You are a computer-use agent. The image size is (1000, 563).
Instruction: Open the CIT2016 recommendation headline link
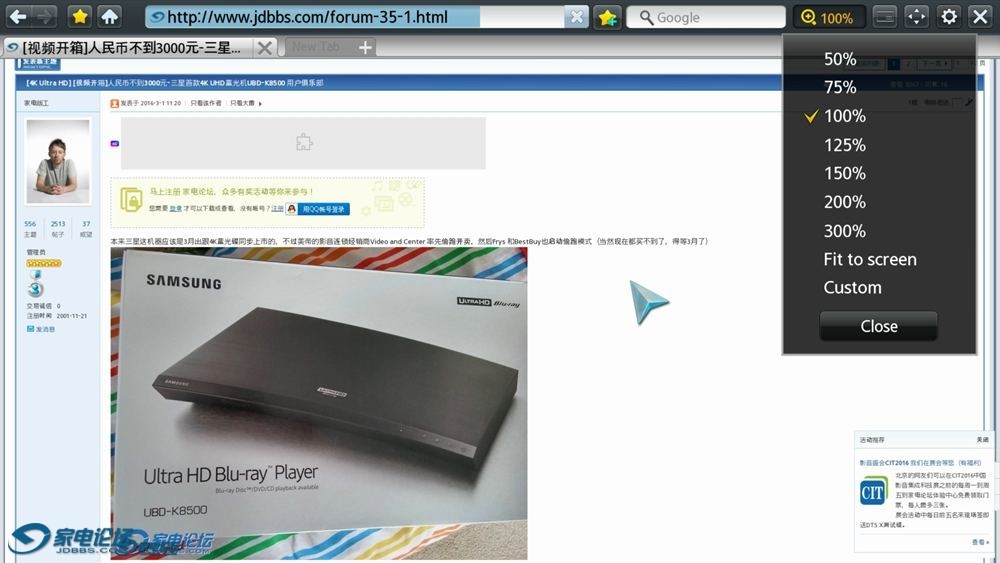tap(920, 463)
